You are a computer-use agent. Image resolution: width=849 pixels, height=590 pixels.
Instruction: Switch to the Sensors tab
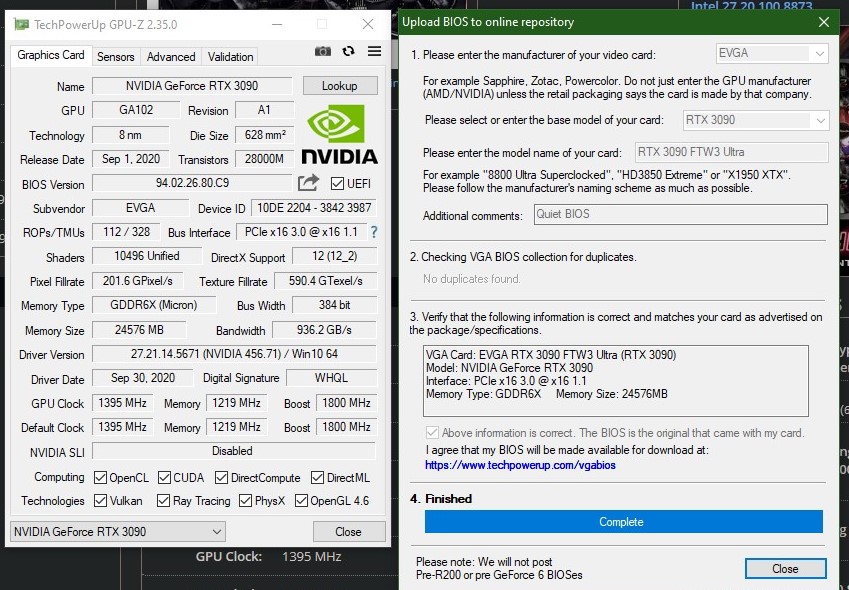pos(115,57)
